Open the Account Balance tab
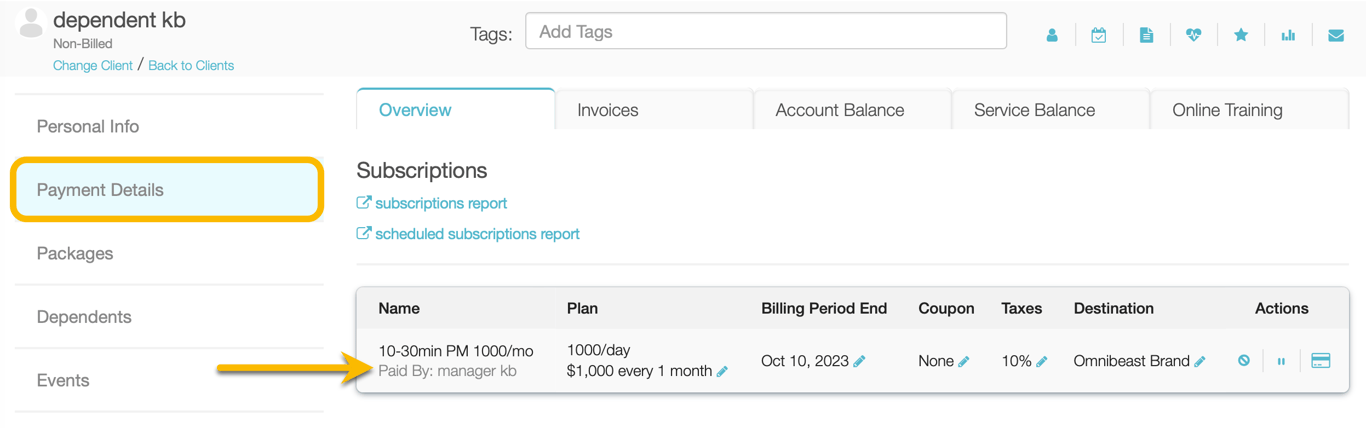 pyautogui.click(x=852, y=110)
